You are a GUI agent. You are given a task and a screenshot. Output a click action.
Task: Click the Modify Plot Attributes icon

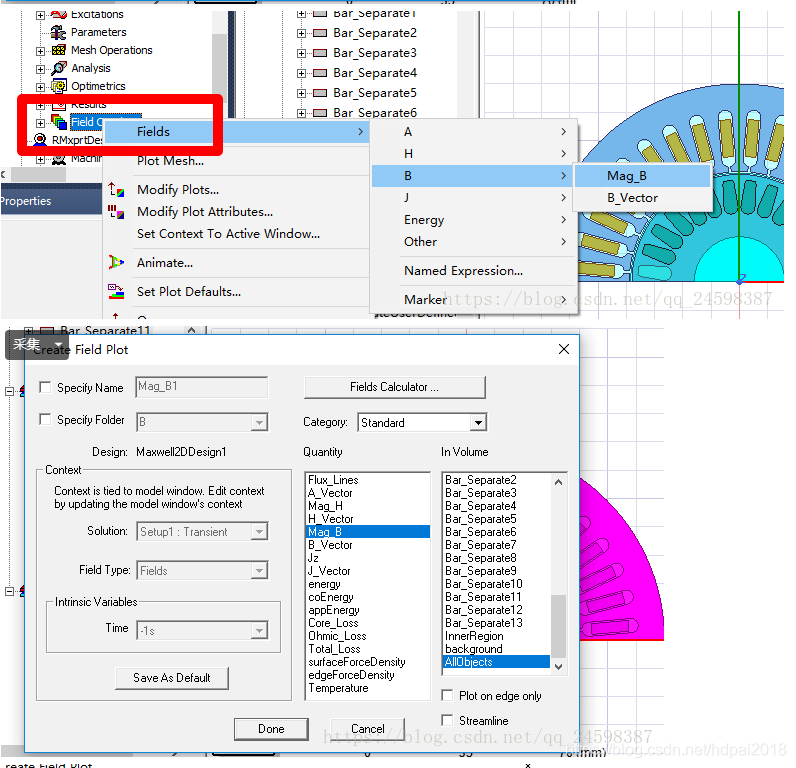click(x=116, y=212)
